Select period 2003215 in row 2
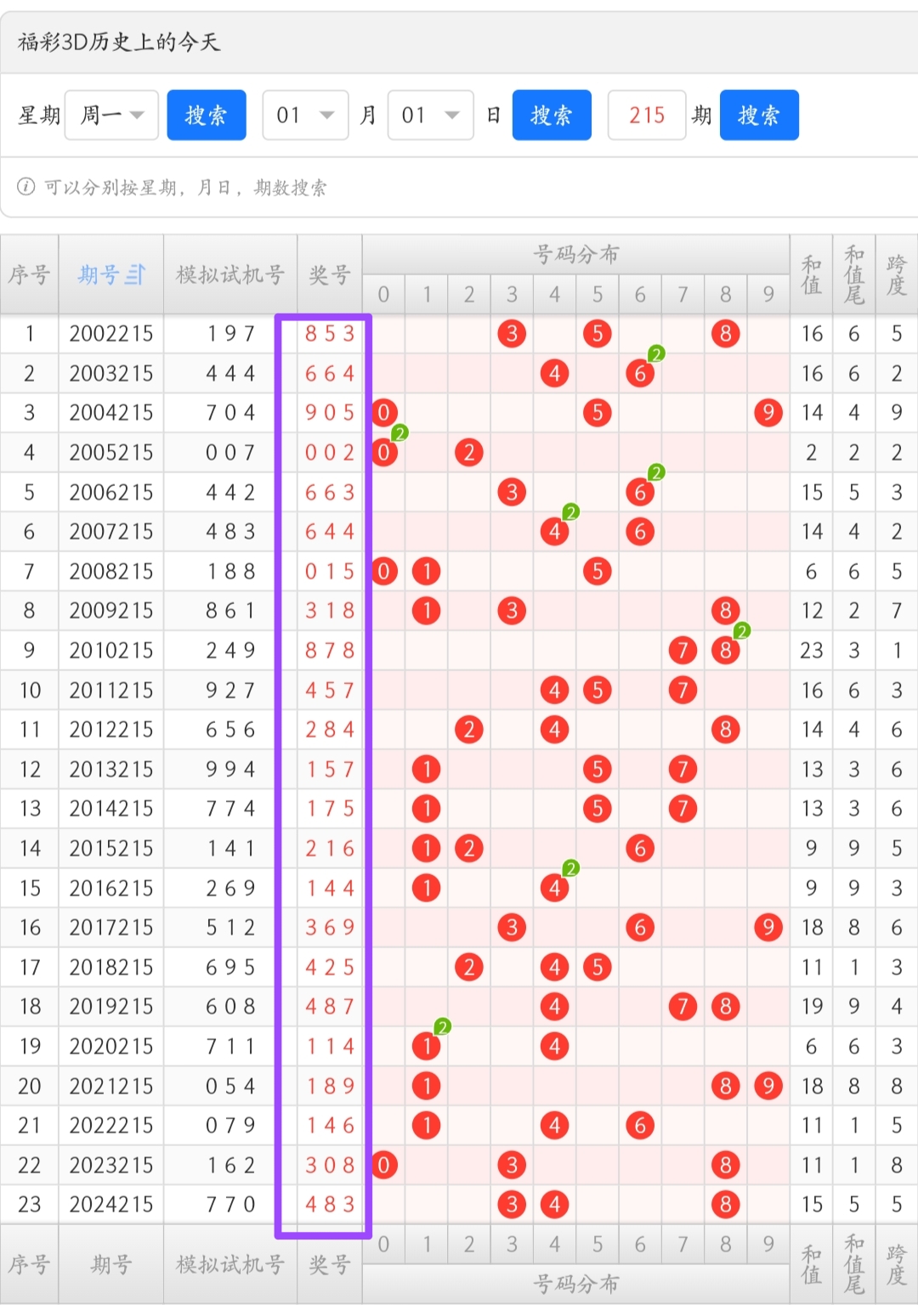The width and height of the screenshot is (918, 1316). [x=111, y=373]
